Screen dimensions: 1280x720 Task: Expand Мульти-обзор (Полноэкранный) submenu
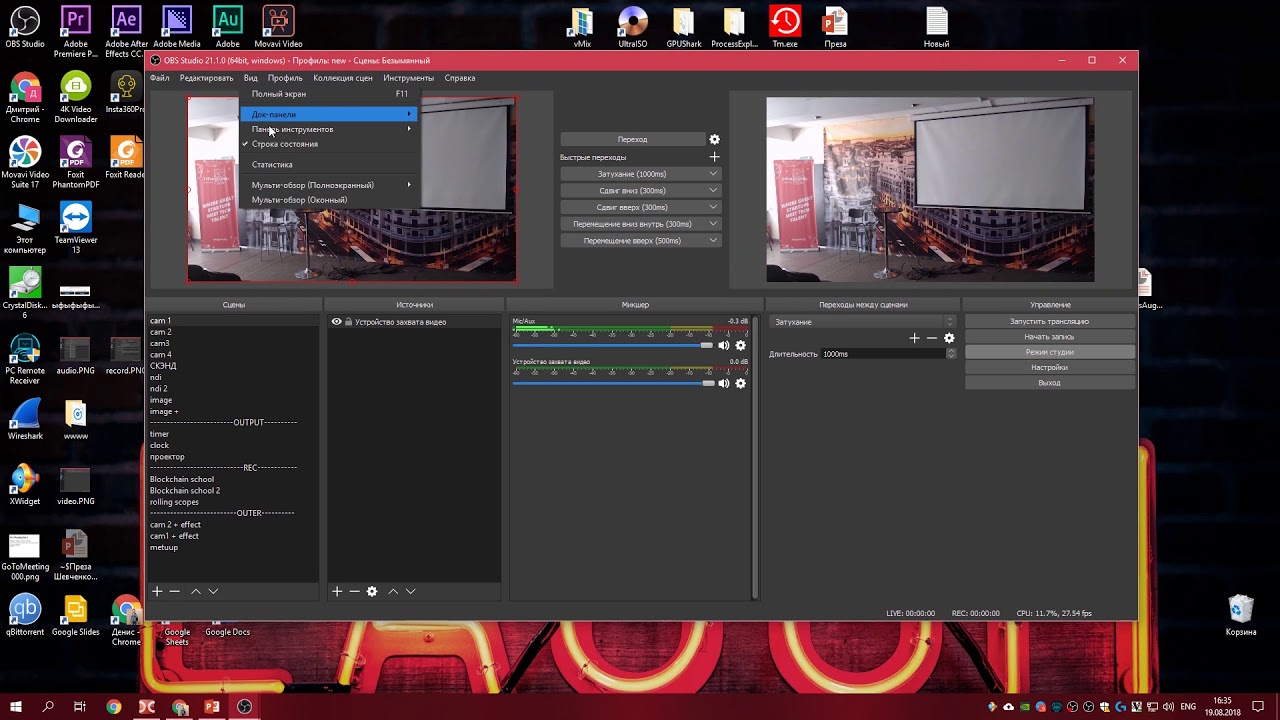coord(327,185)
